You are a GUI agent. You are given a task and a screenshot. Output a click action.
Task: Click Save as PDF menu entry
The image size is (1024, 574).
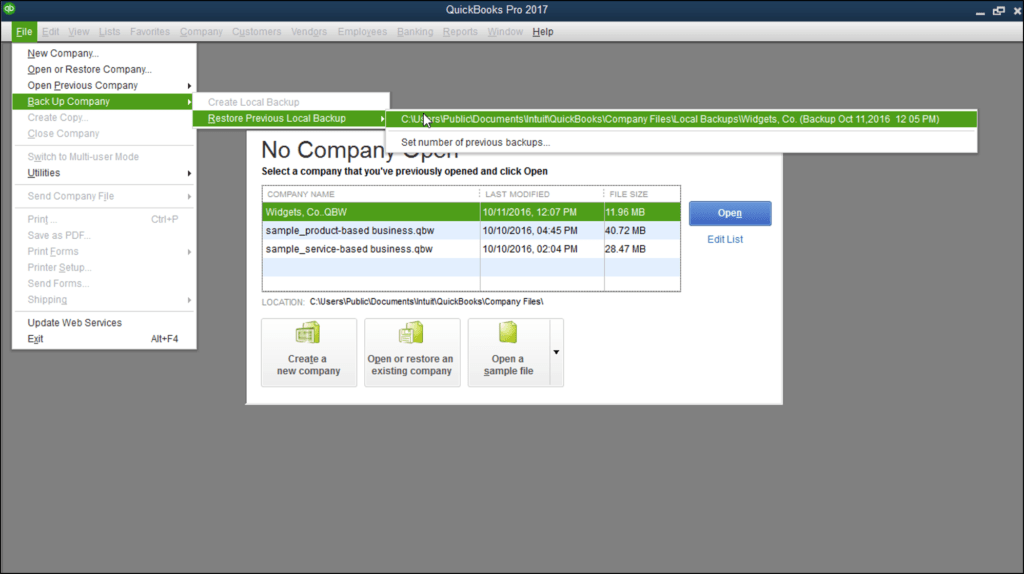pos(104,235)
